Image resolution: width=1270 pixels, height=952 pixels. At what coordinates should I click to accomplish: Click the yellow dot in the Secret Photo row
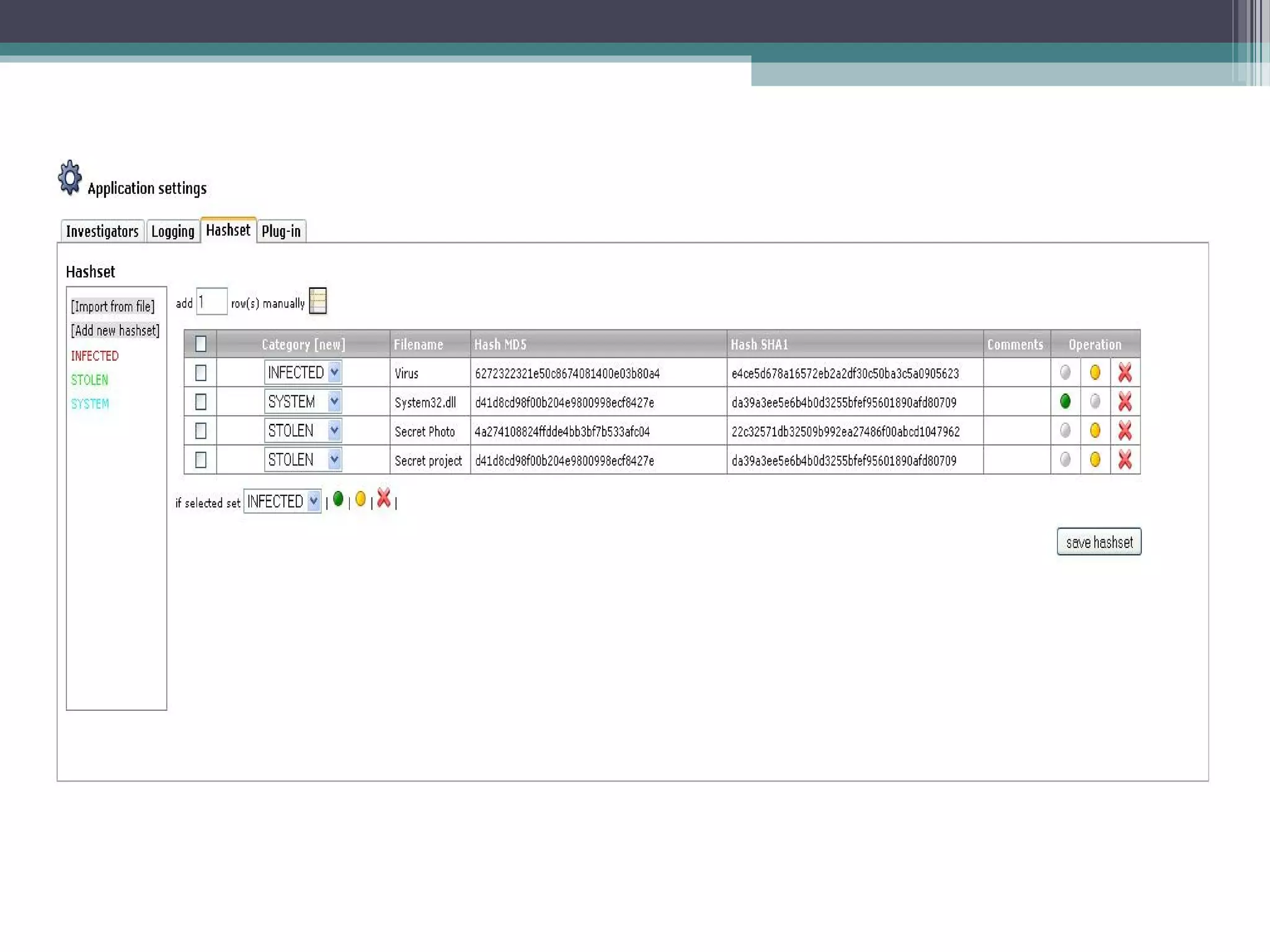tap(1095, 430)
